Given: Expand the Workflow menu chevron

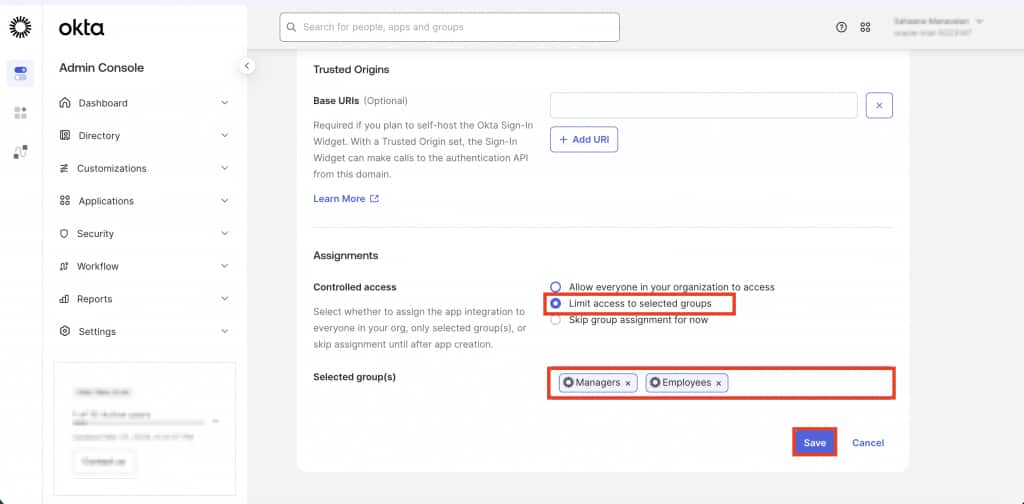Looking at the screenshot, I should (225, 266).
